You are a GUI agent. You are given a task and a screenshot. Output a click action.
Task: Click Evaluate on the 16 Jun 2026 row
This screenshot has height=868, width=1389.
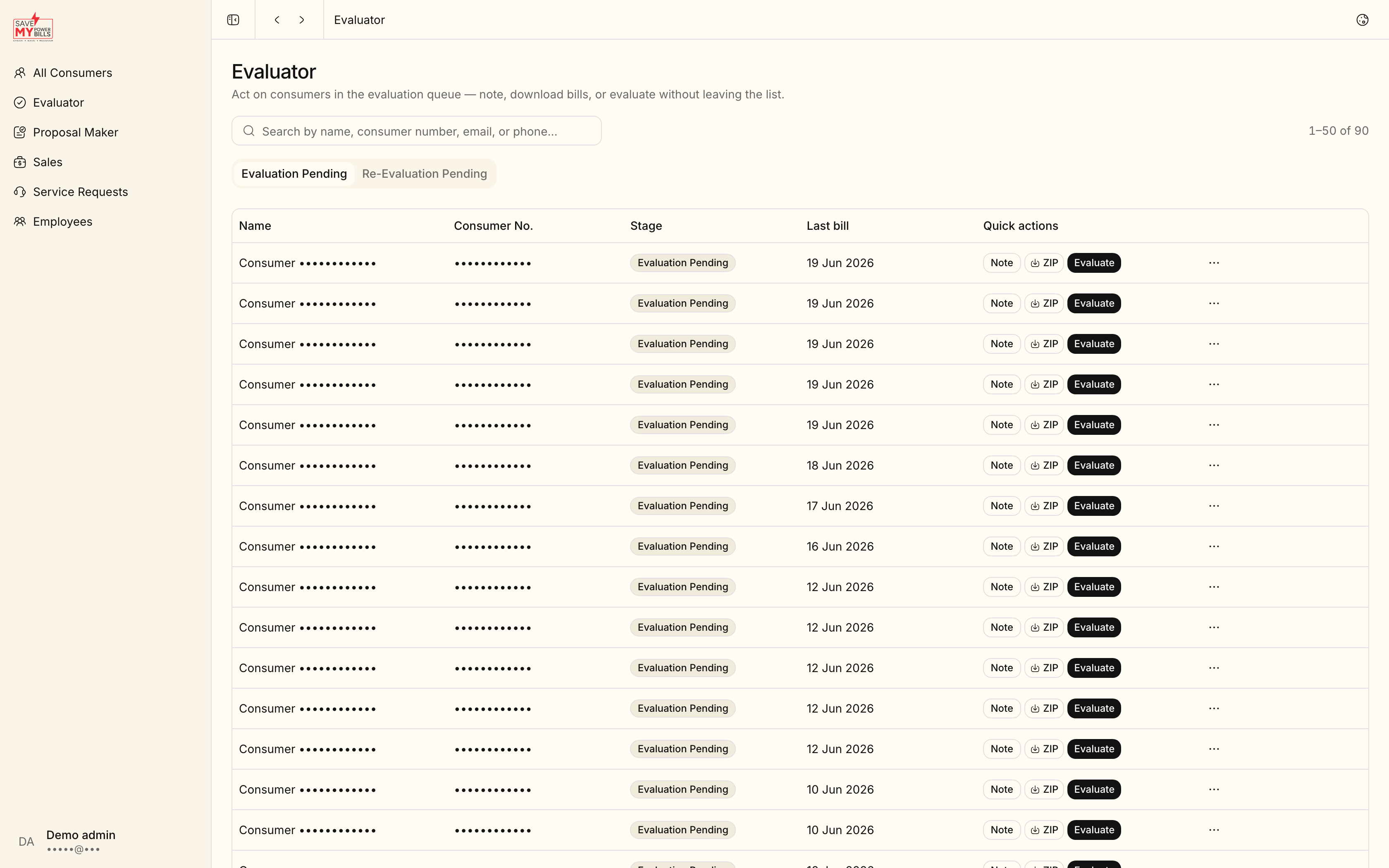pyautogui.click(x=1094, y=546)
